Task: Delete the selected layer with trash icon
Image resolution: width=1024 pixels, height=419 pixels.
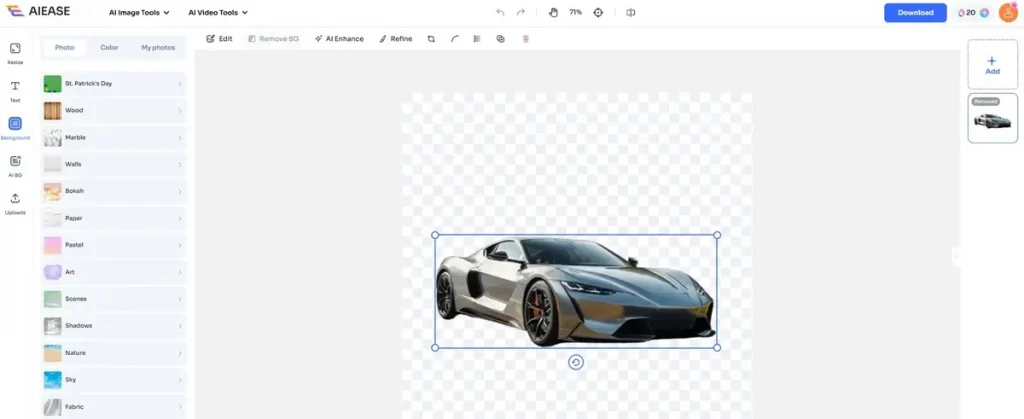Action: pos(525,39)
